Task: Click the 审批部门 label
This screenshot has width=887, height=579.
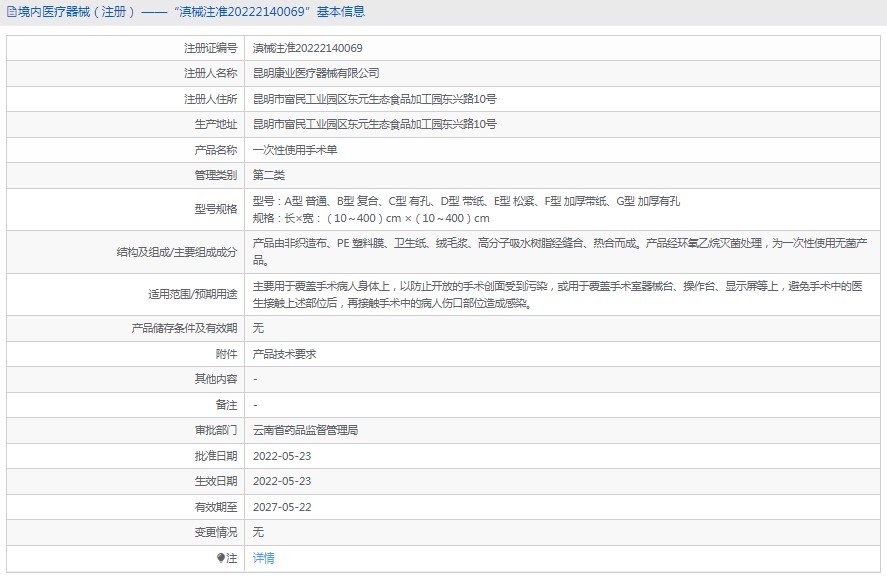Action: 216,430
